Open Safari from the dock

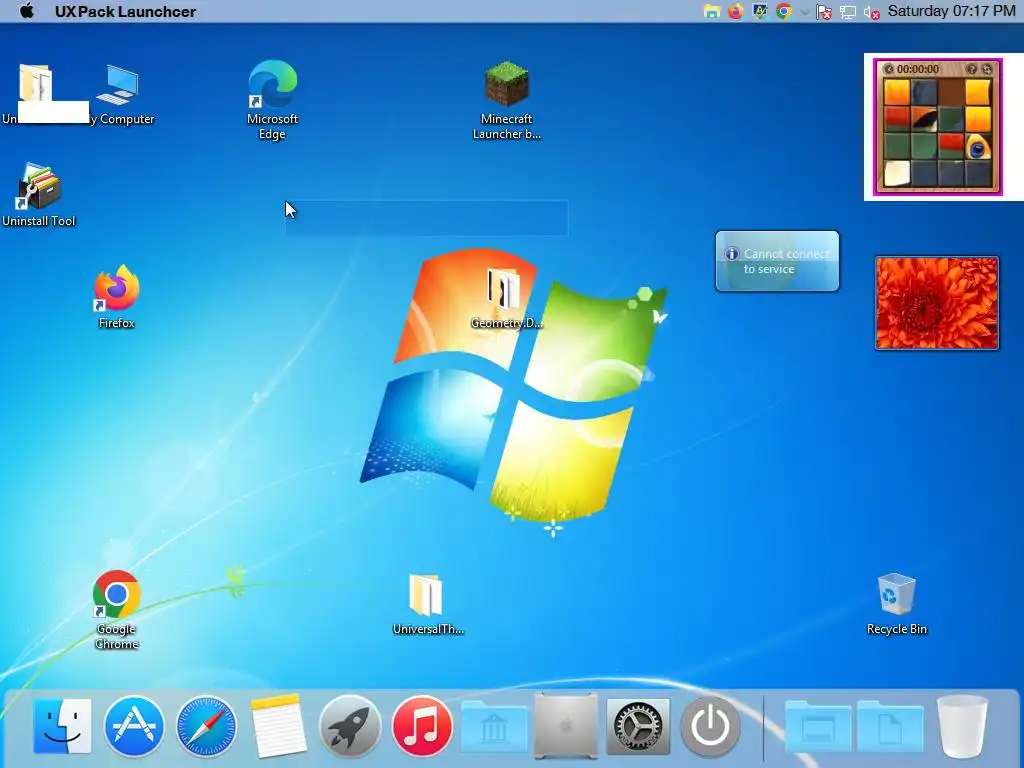pyautogui.click(x=206, y=726)
